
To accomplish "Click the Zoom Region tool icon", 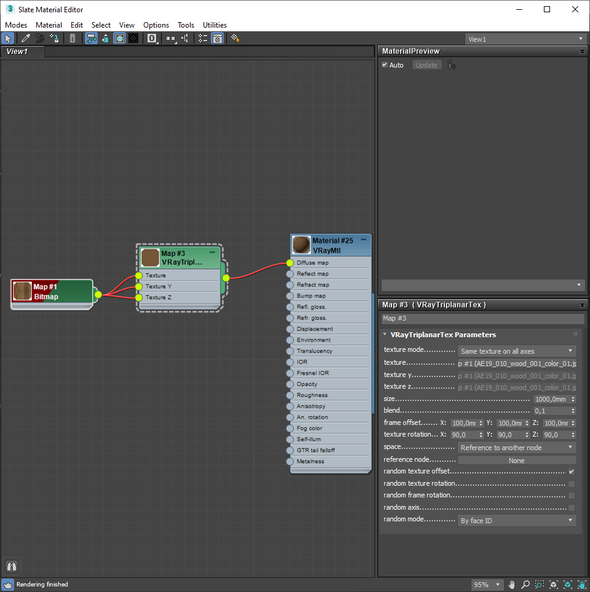I will tap(539, 584).
